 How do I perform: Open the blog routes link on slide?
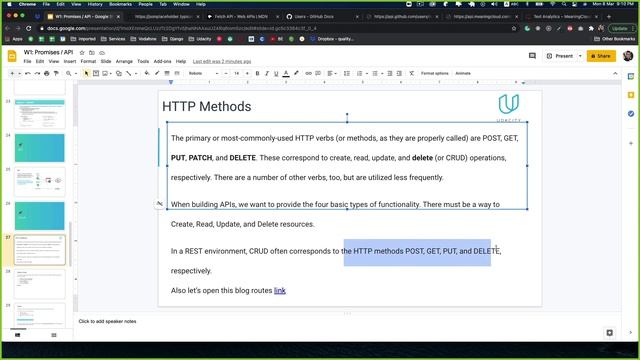[280, 291]
